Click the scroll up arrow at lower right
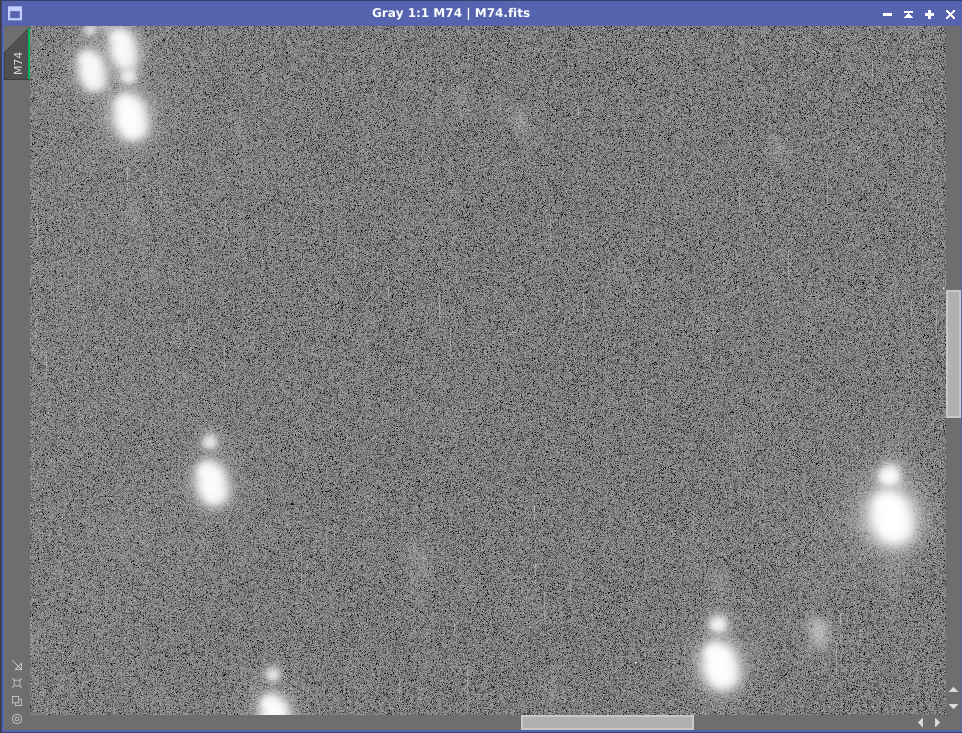 953,689
